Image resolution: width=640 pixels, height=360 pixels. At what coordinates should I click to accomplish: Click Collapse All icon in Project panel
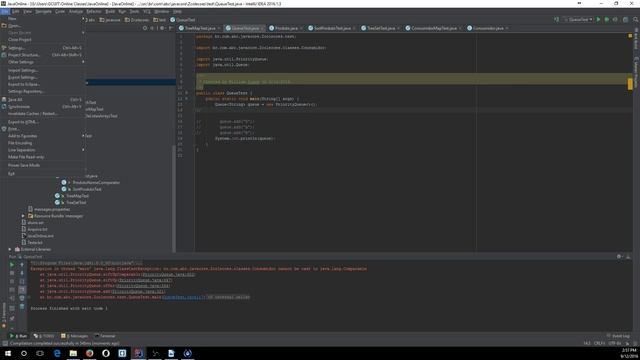tap(152, 28)
